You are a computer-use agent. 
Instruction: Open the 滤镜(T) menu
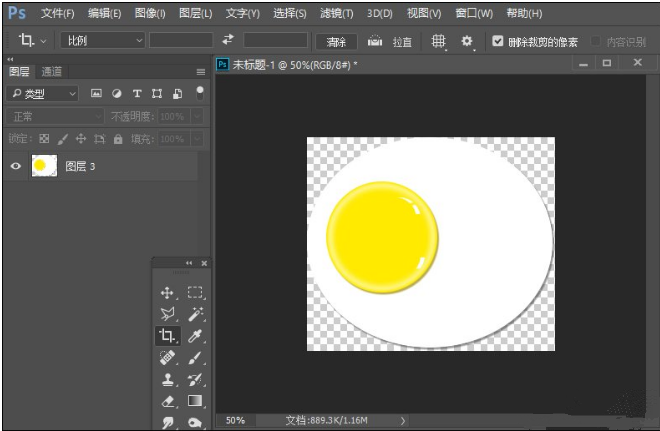(335, 14)
